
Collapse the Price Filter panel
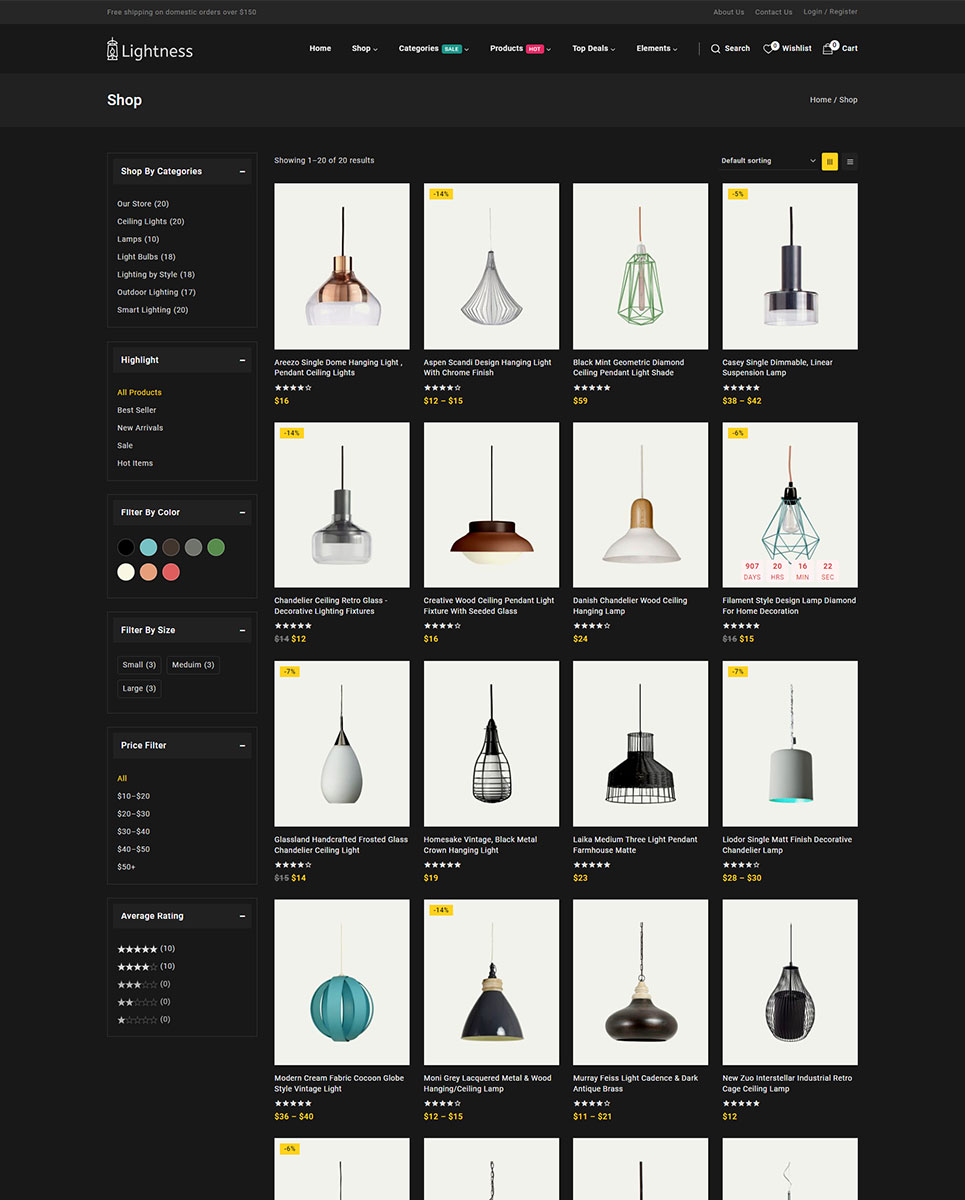pos(242,746)
